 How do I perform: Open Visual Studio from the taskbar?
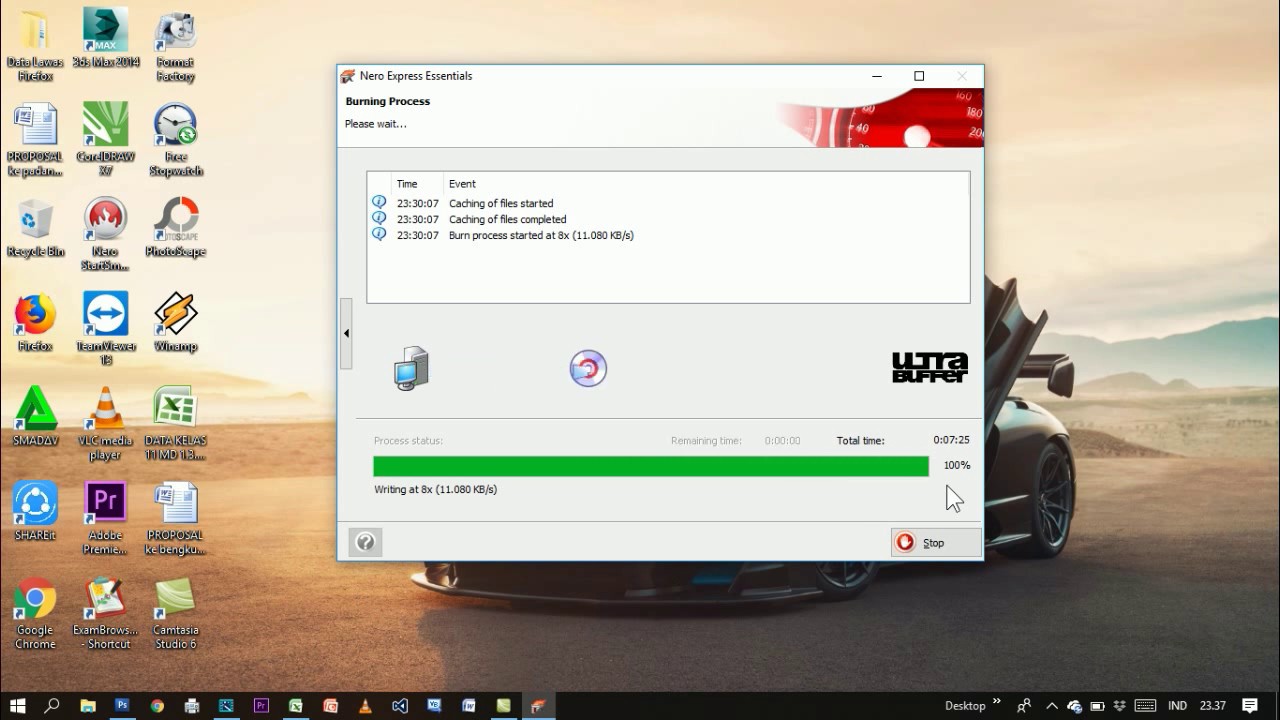[x=400, y=705]
